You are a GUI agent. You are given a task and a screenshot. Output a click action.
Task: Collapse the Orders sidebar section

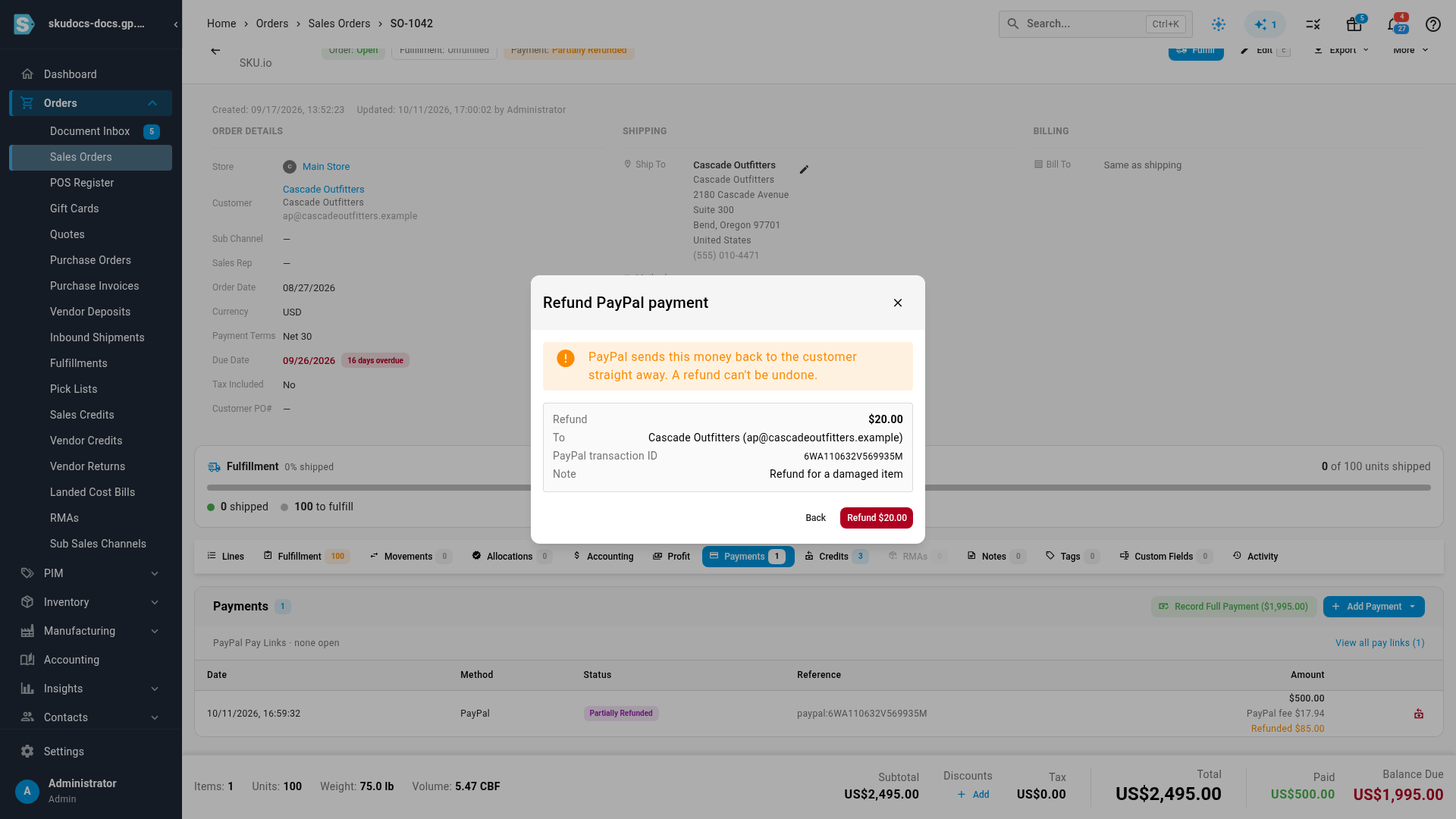pos(152,103)
